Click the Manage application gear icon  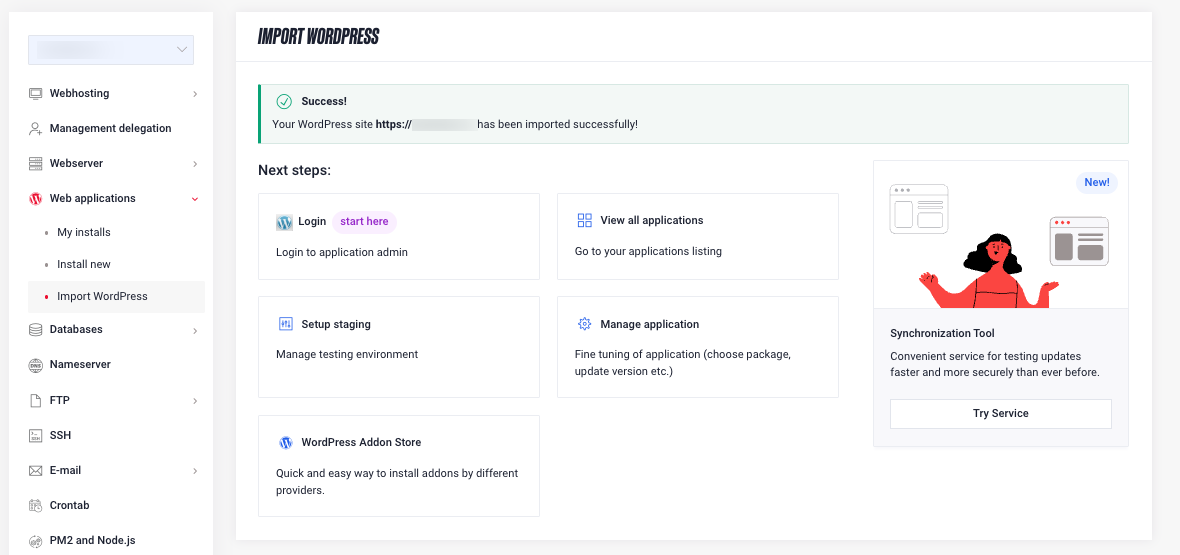coord(585,325)
